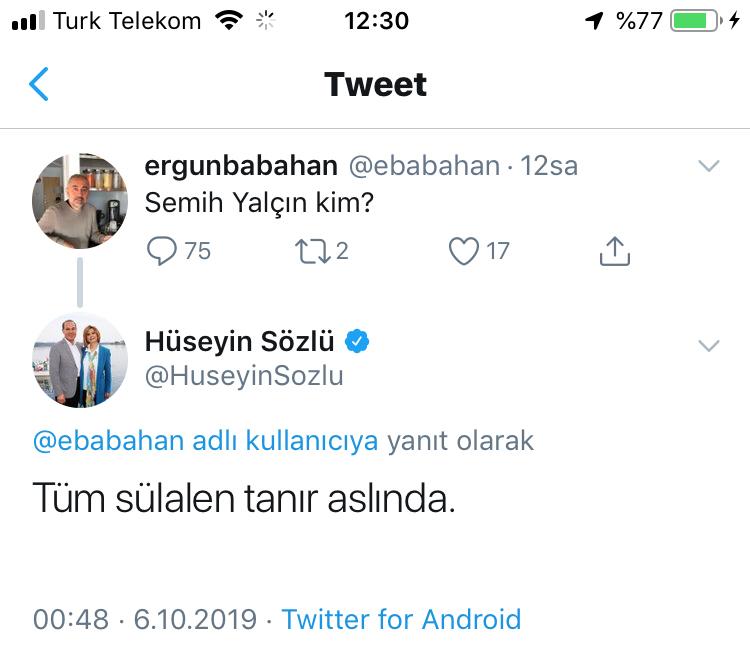This screenshot has width=750, height=653.
Task: Tap the 00:48 · 6.10.2019 timestamp
Action: coord(145,619)
